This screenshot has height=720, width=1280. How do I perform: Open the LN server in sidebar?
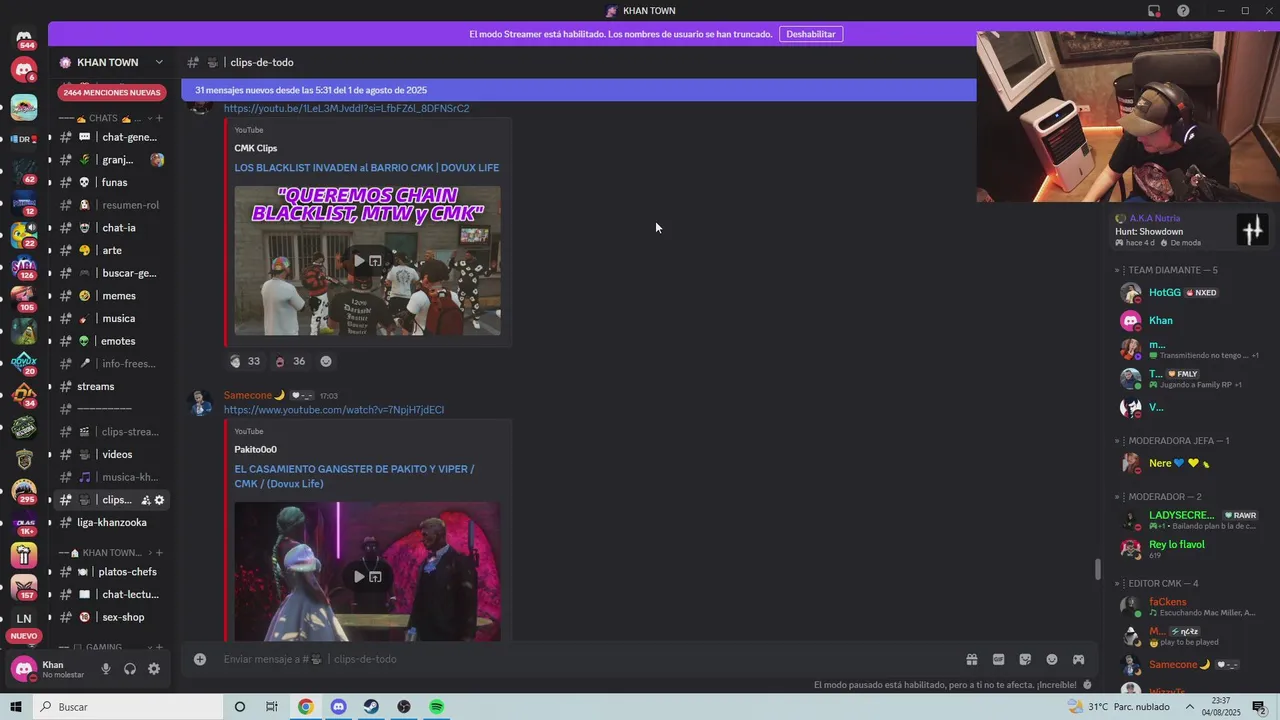click(x=24, y=618)
